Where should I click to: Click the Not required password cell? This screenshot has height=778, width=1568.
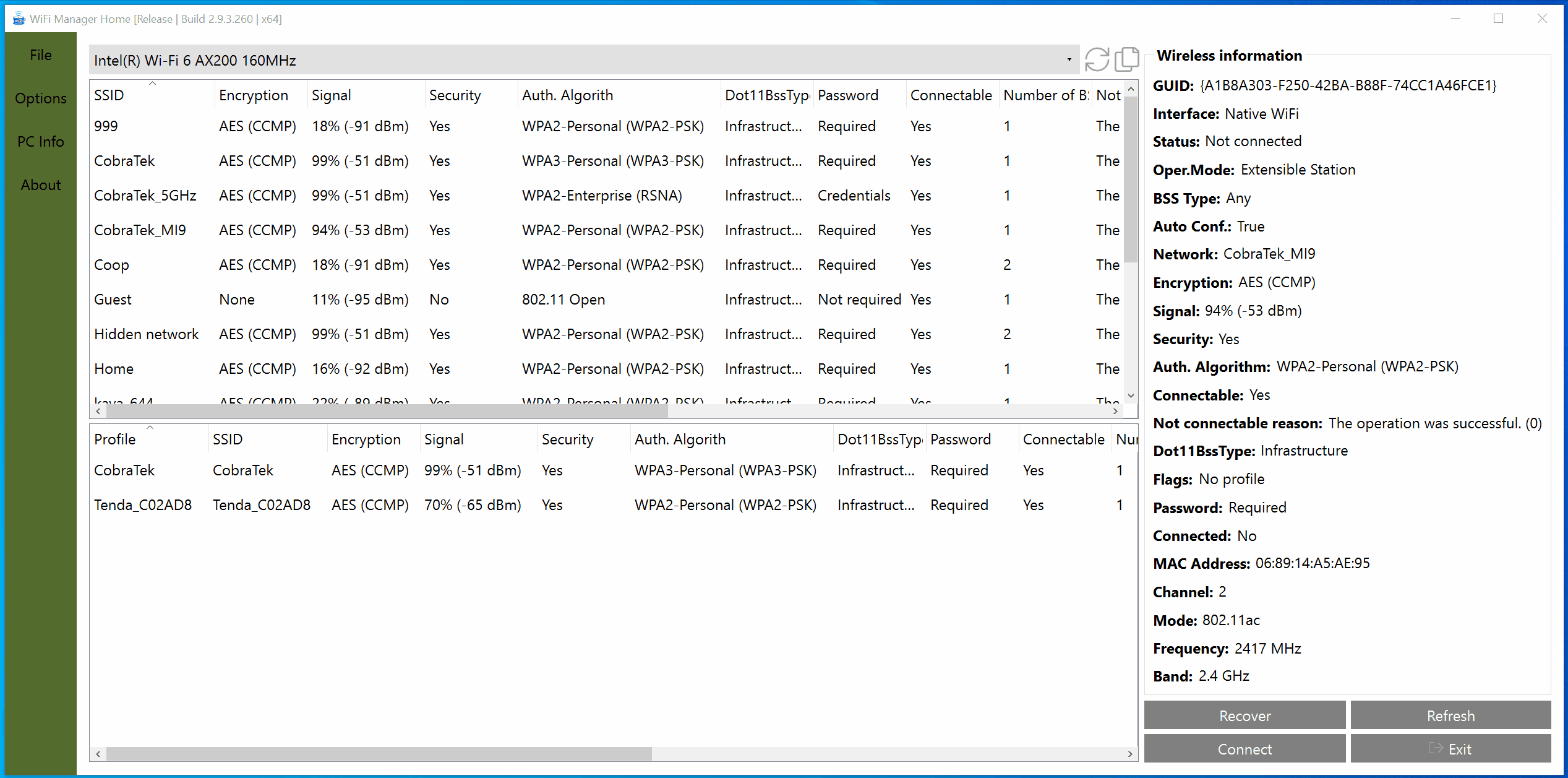[859, 300]
